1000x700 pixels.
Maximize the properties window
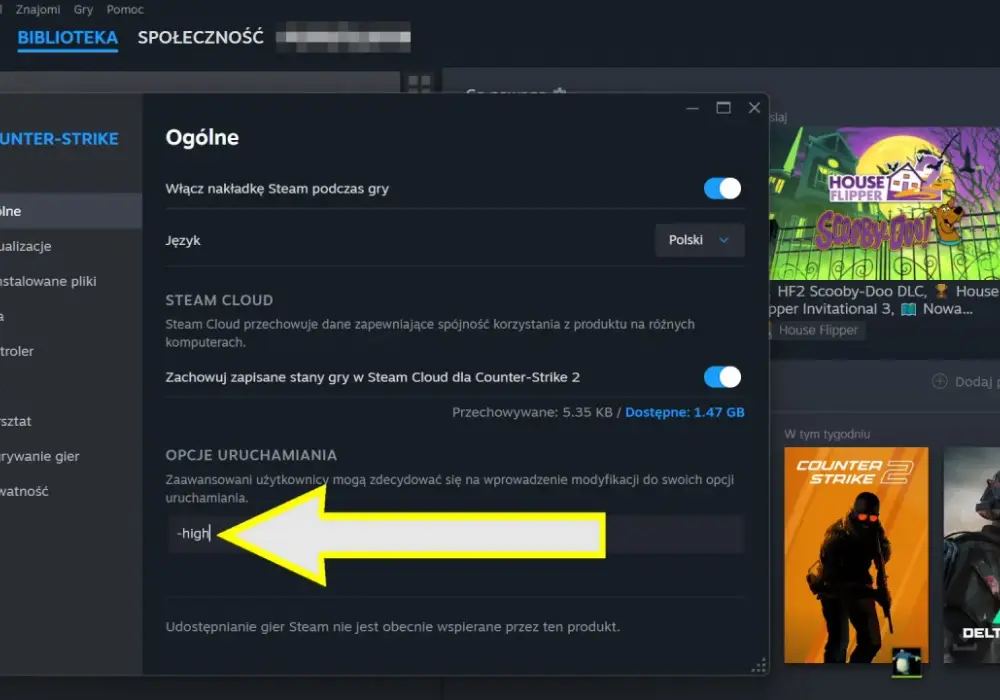(x=723, y=108)
